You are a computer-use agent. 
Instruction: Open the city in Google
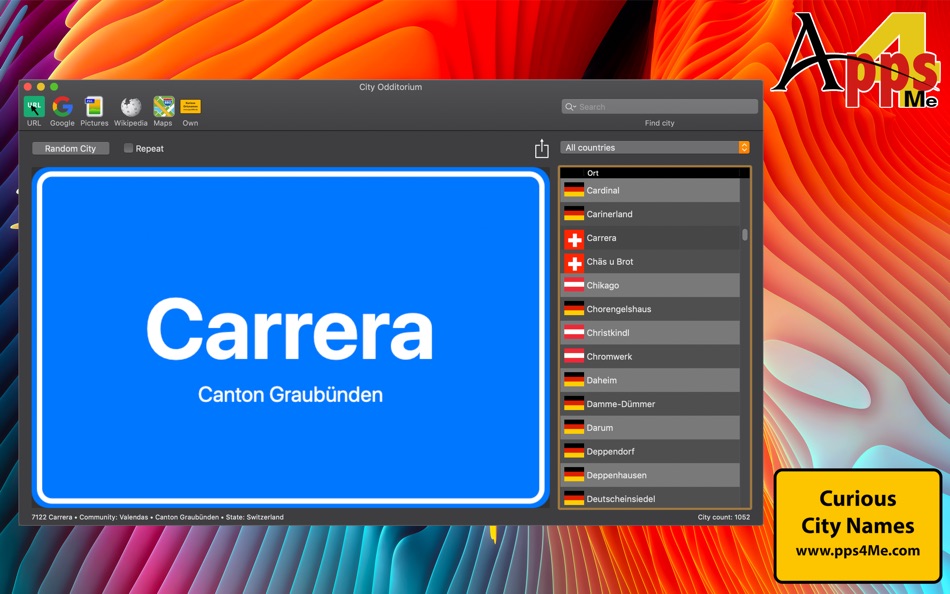pos(61,108)
